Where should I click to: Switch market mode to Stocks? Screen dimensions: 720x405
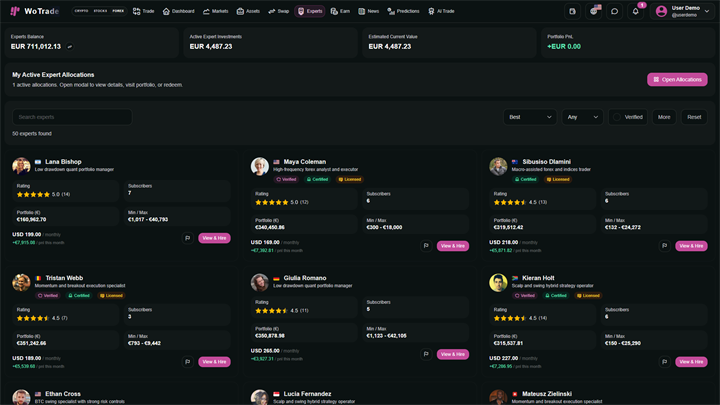click(100, 11)
